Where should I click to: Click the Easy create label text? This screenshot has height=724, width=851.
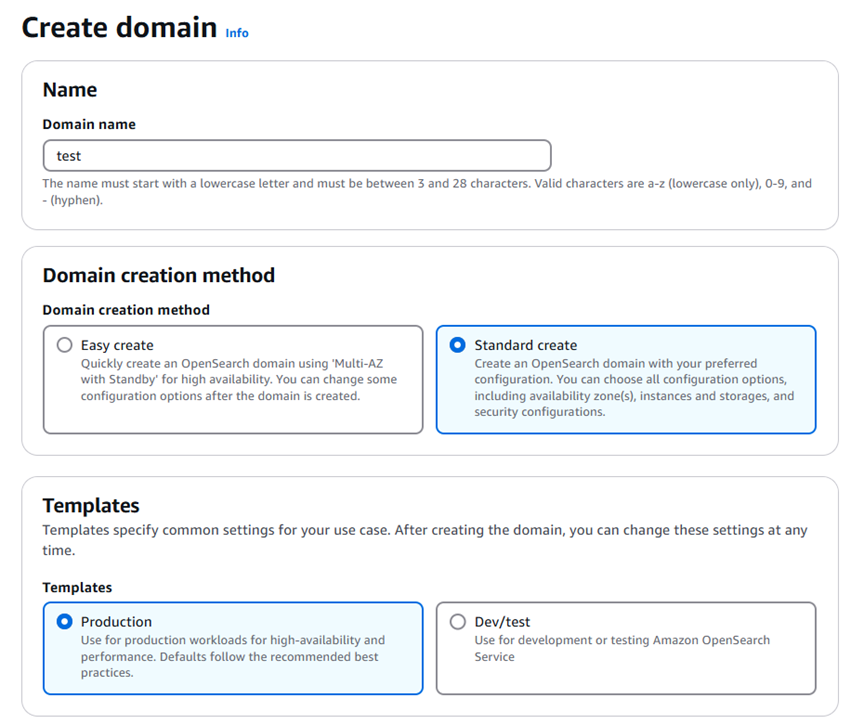[117, 345]
